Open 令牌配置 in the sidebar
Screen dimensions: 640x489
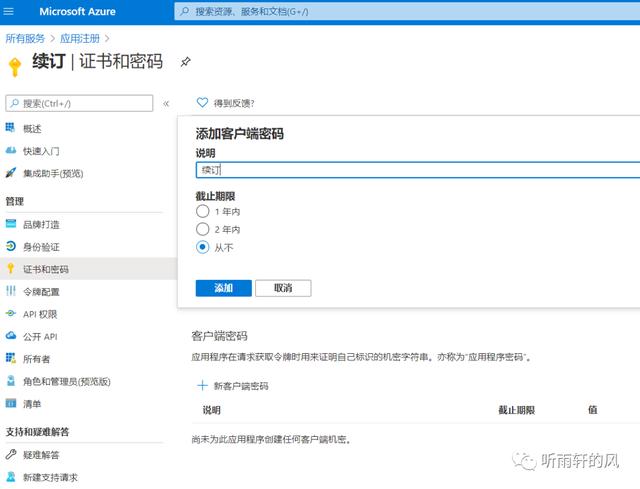pyautogui.click(x=41, y=292)
